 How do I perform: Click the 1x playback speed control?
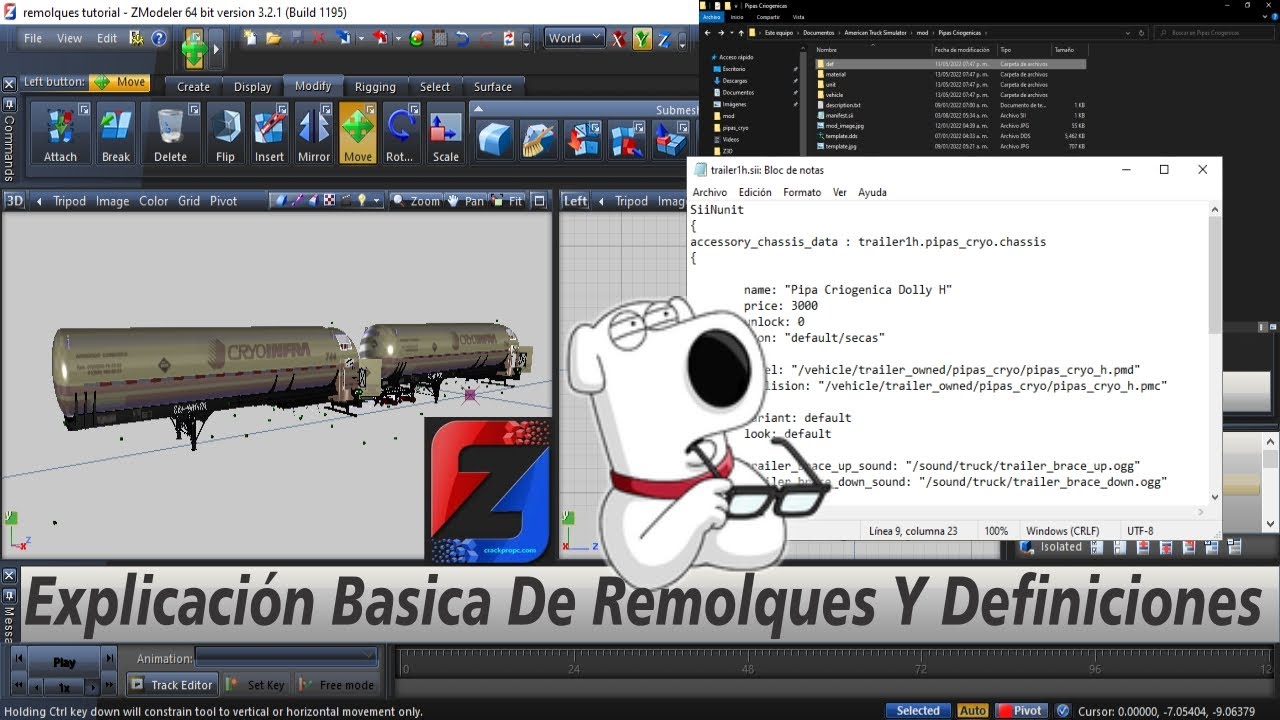pos(64,688)
